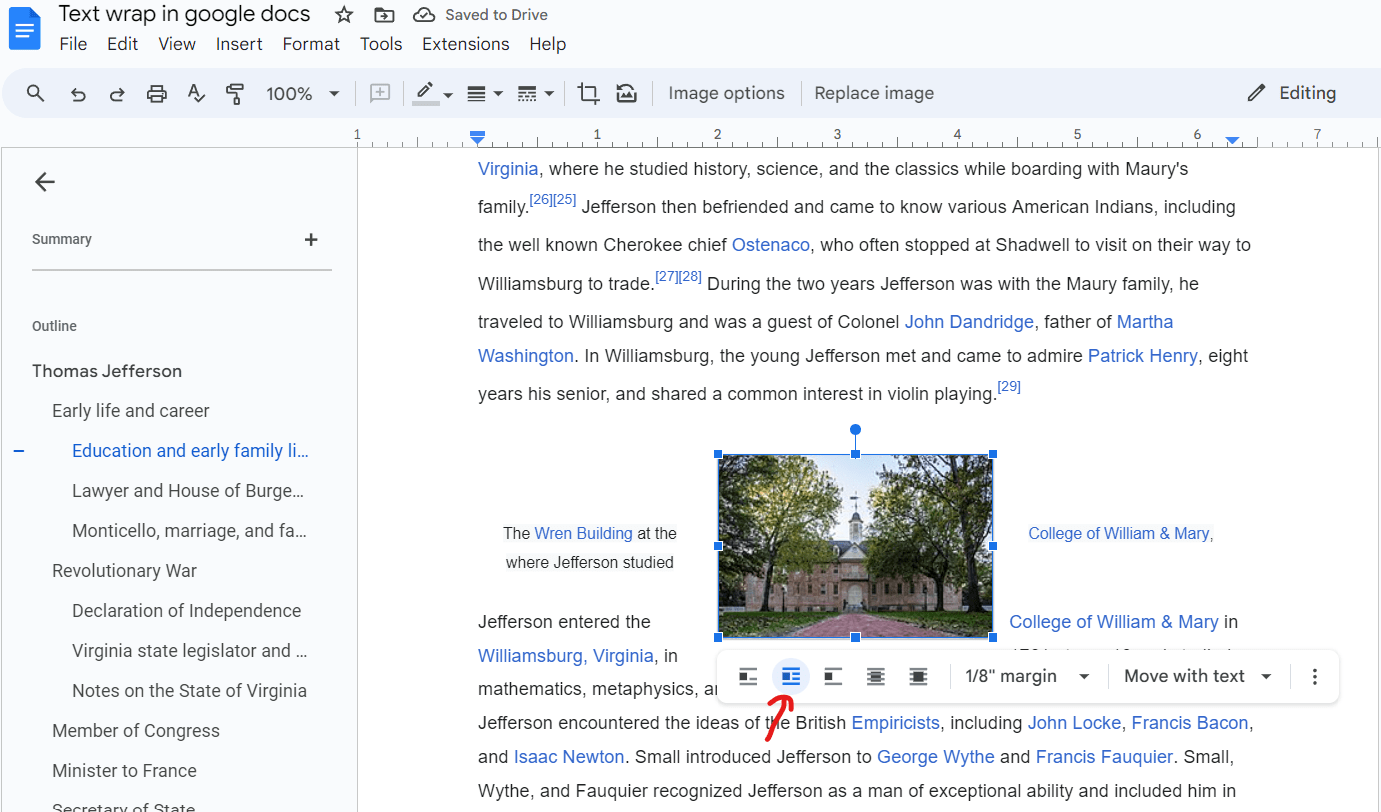
Task: Click the Reset image icon
Action: pos(626,92)
